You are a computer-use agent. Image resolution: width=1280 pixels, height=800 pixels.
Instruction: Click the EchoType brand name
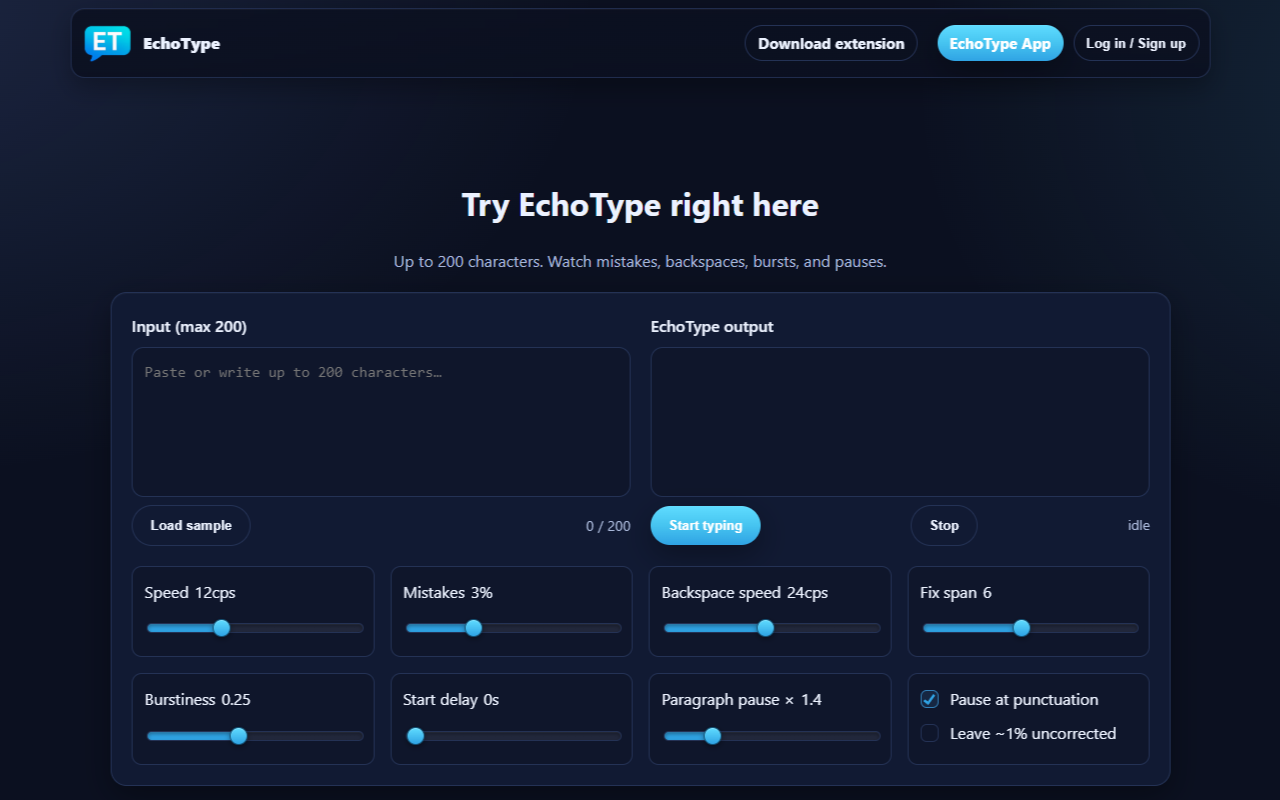click(x=182, y=44)
